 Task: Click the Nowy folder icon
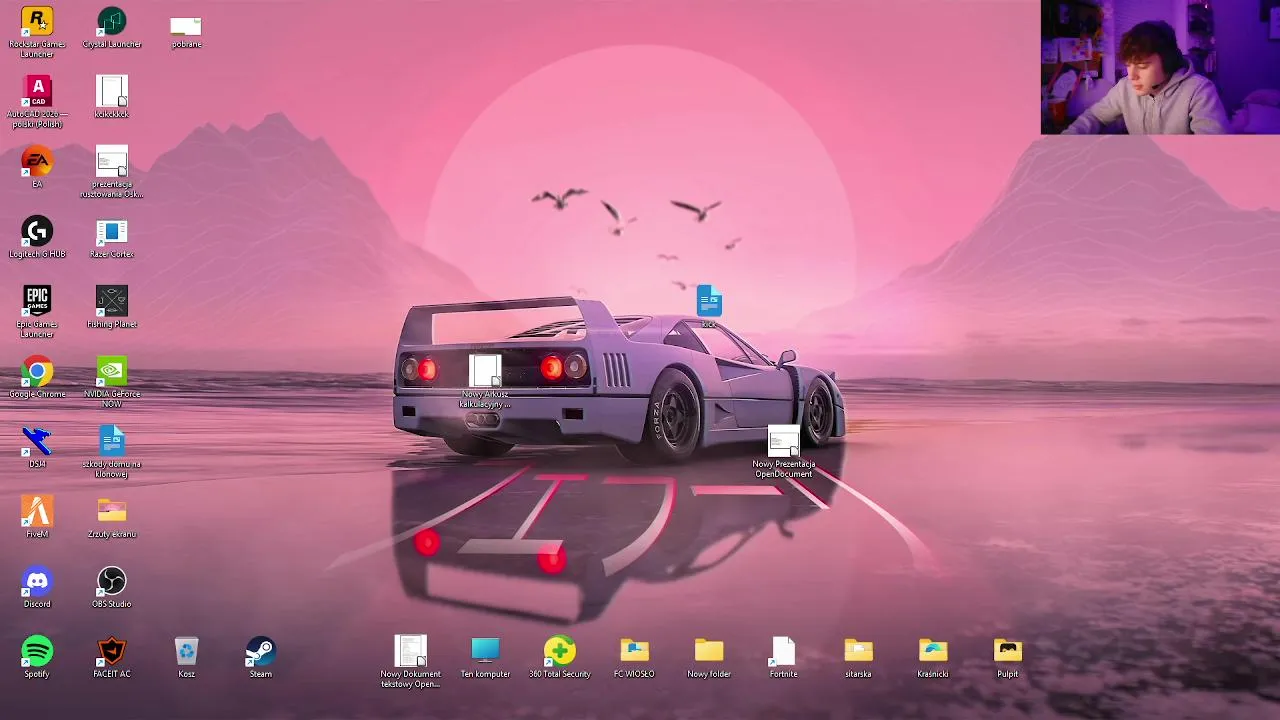pos(709,657)
